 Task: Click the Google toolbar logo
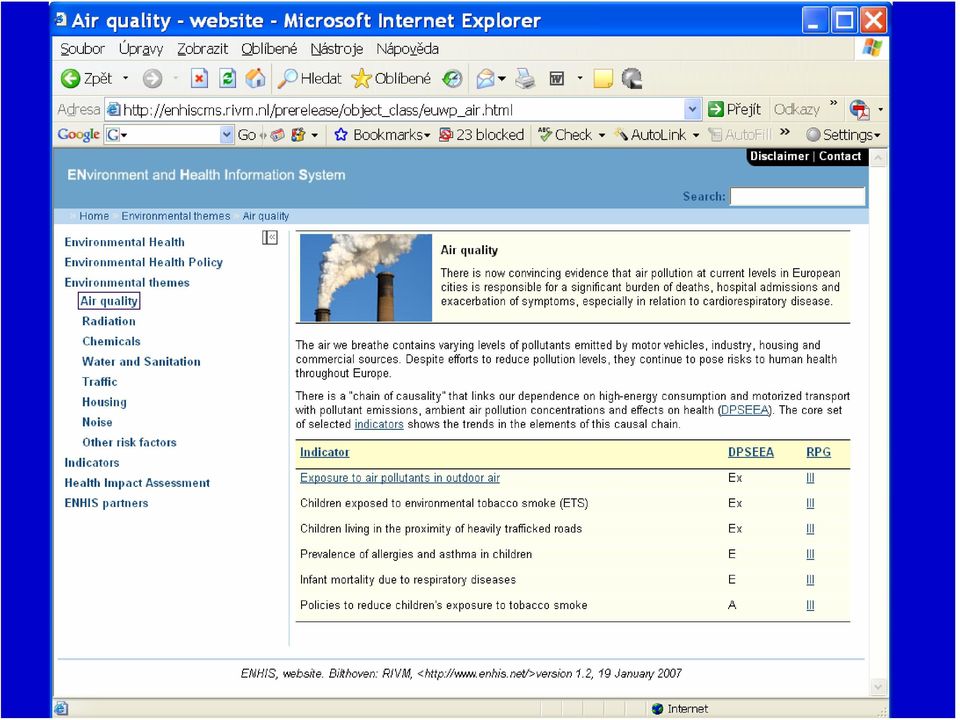pyautogui.click(x=78, y=135)
